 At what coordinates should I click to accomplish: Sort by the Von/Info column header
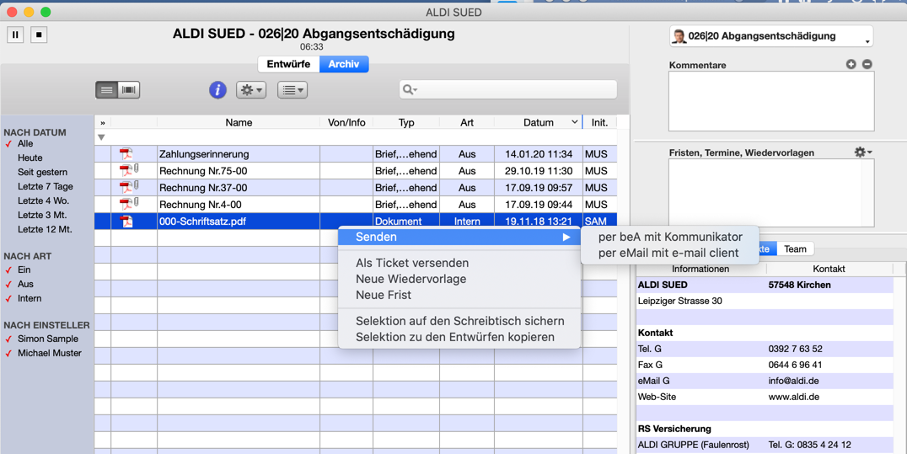coord(346,123)
